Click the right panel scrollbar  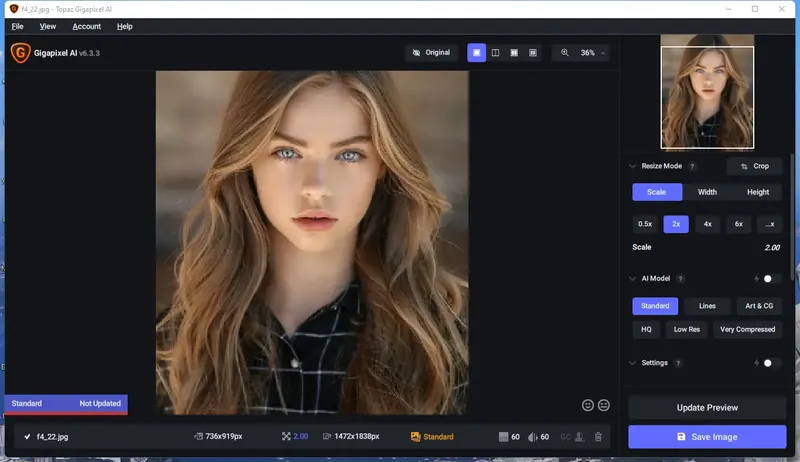click(792, 217)
